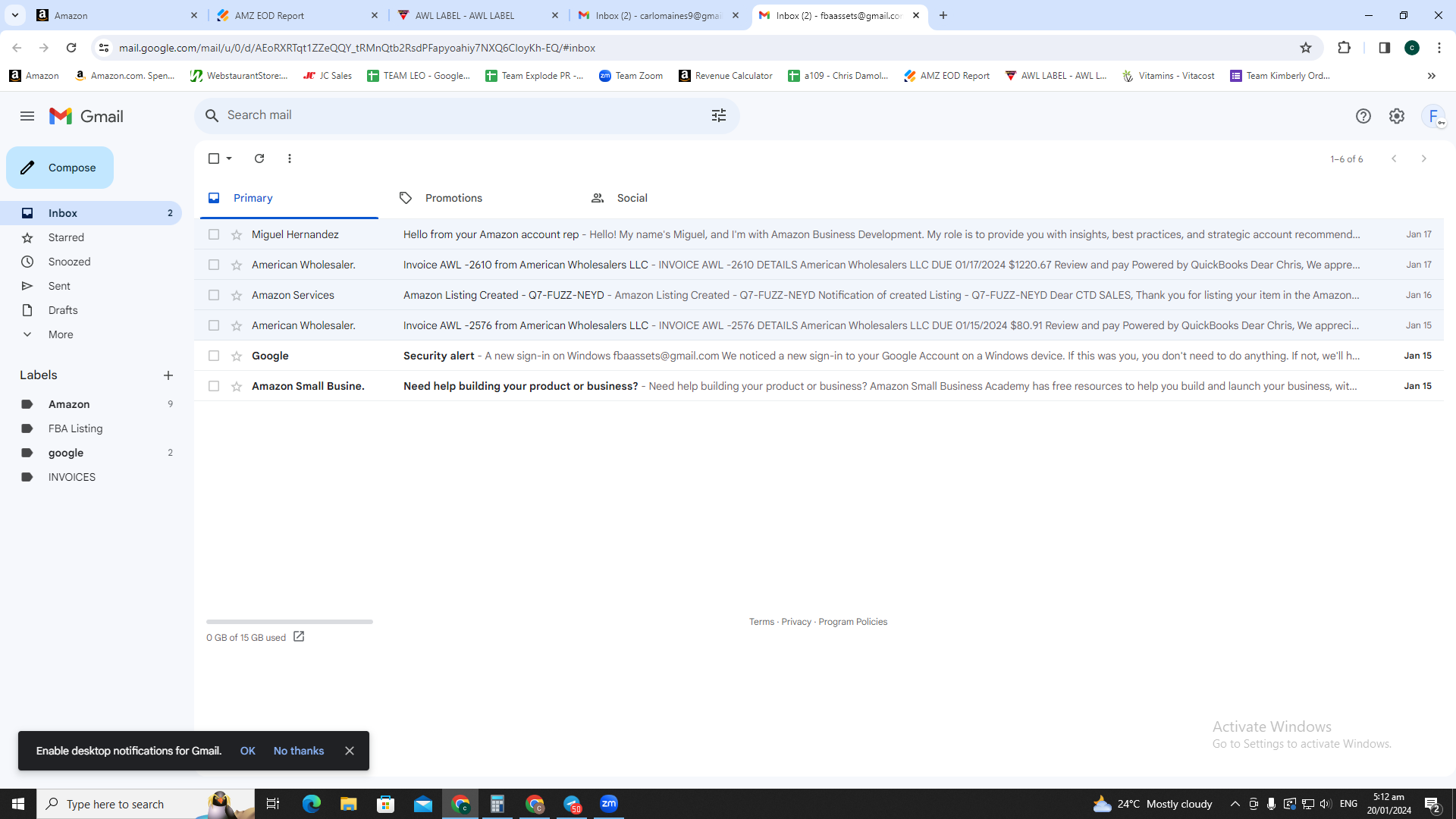Star the Miguel Hernandez email
This screenshot has height=819, width=1456.
[x=237, y=234]
